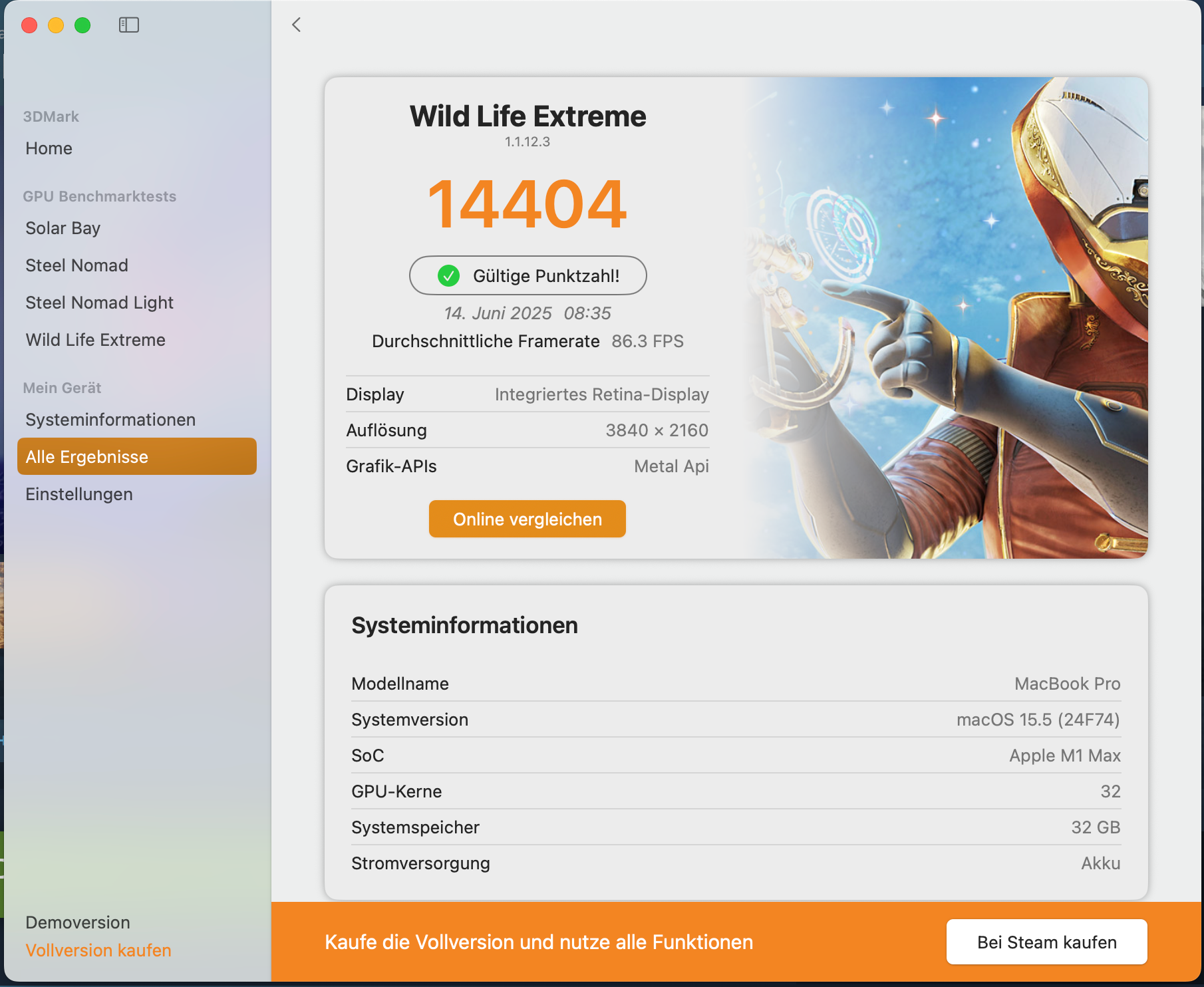Toggle the sidebar visibility icon
The height and width of the screenshot is (987, 1204).
[x=129, y=25]
